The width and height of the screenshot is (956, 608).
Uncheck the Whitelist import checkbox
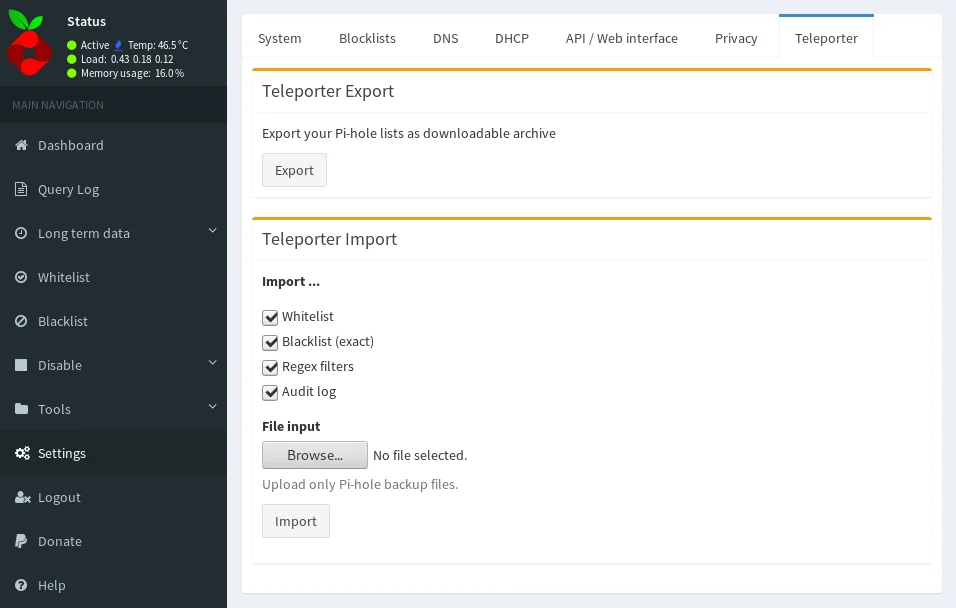click(x=270, y=317)
